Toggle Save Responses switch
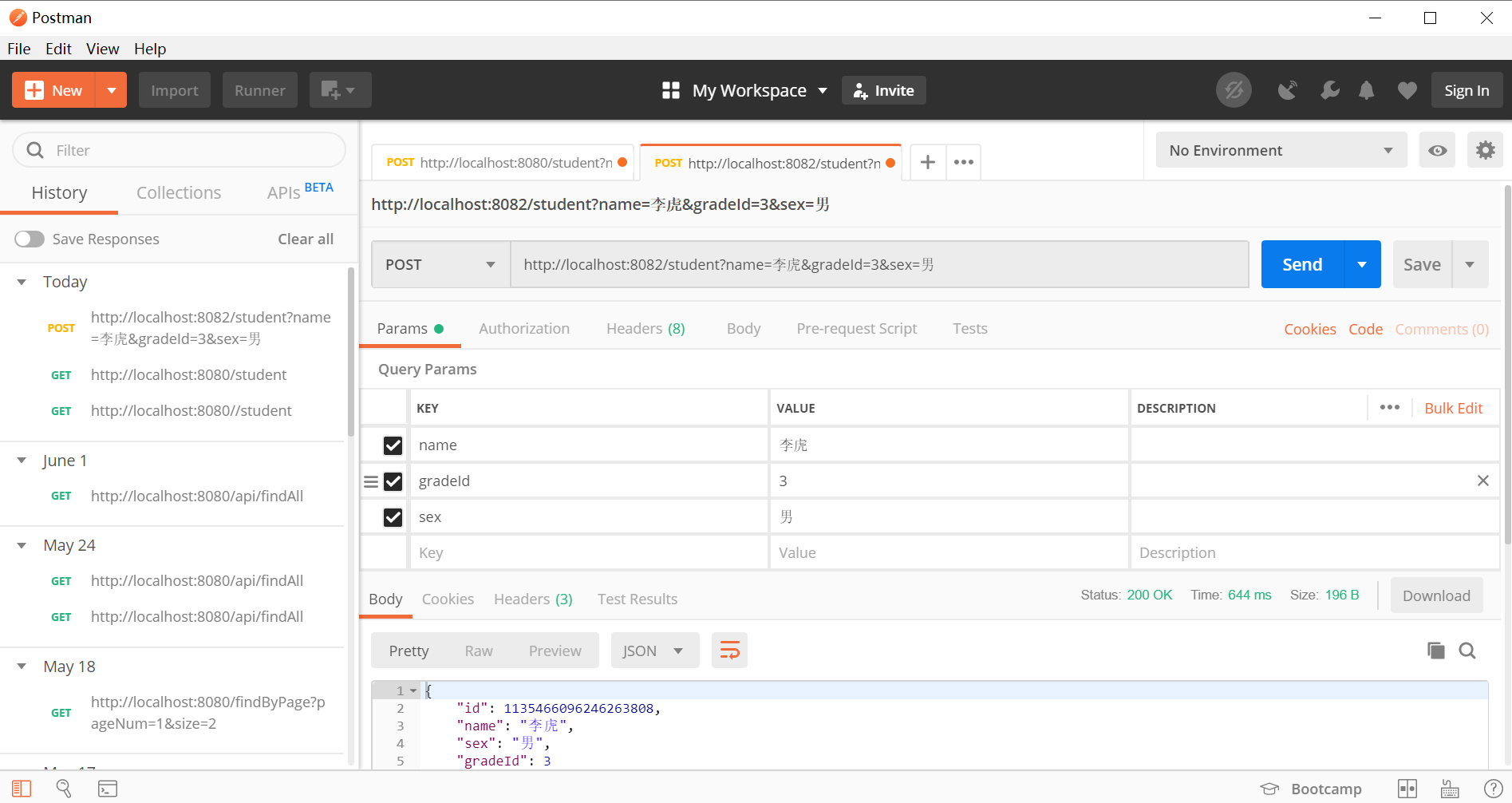 point(30,239)
